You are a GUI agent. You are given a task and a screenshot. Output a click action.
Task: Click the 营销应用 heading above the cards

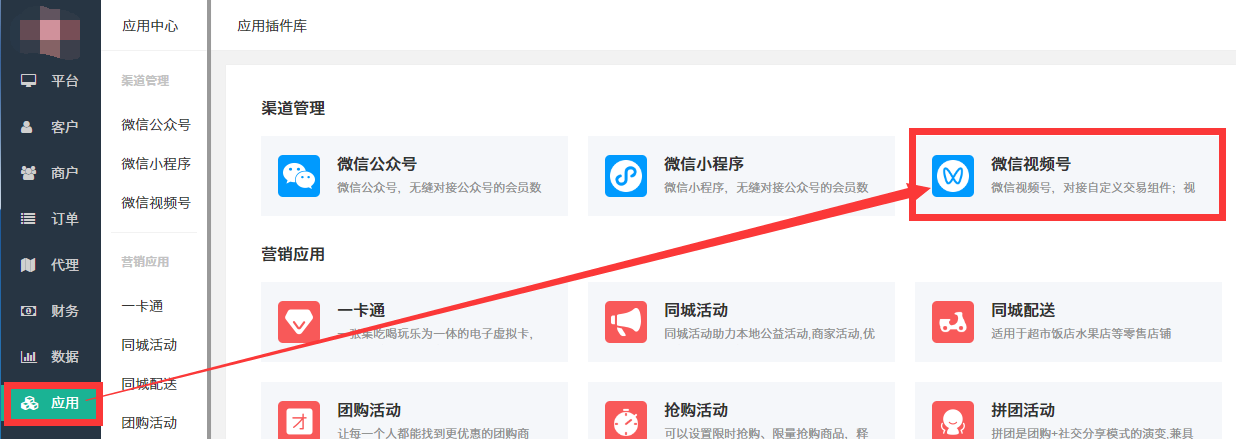tap(293, 254)
